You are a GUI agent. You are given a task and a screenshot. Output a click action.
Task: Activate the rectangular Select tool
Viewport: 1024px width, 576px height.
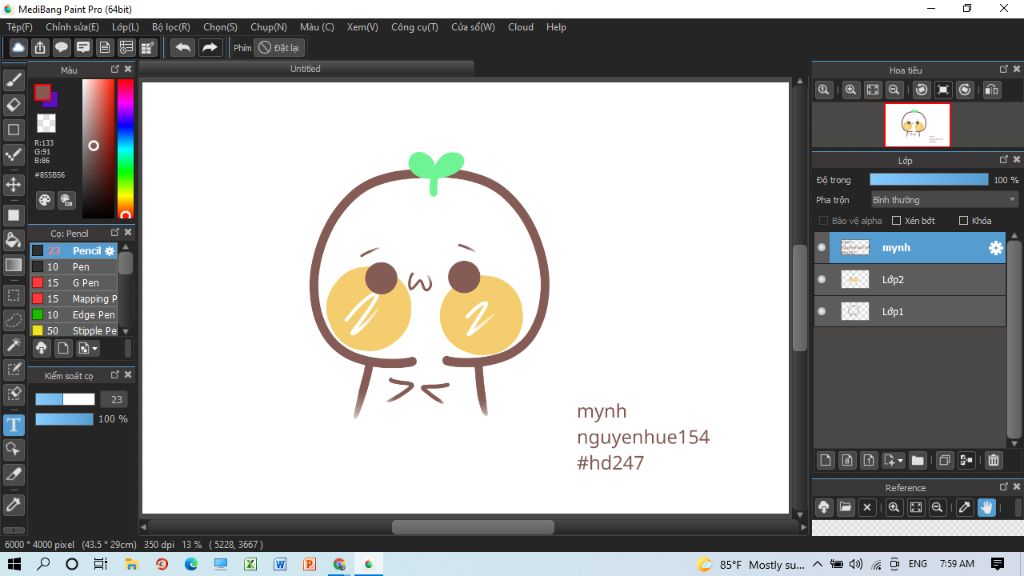pos(14,295)
